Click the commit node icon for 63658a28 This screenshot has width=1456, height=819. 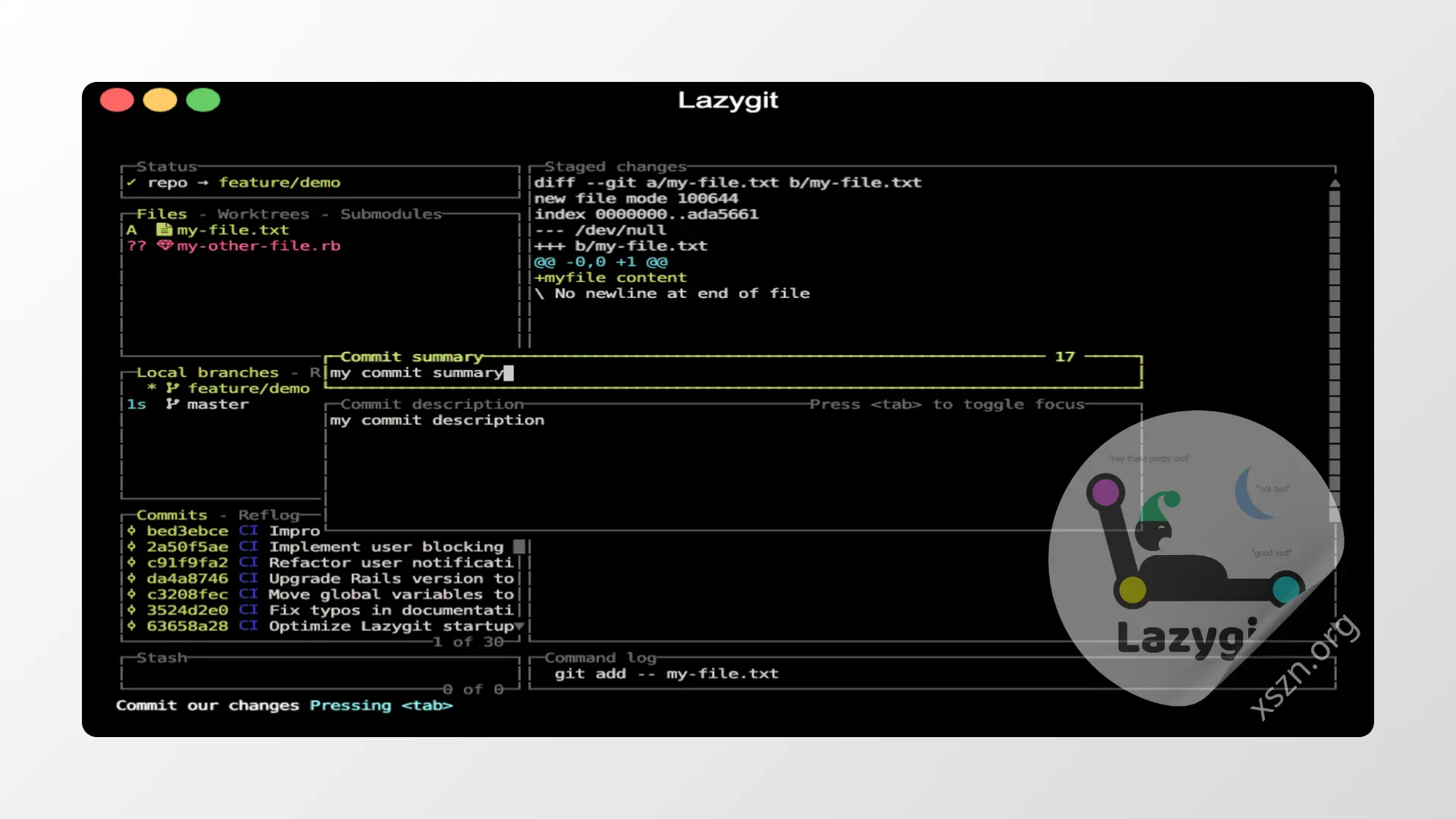coord(131,626)
